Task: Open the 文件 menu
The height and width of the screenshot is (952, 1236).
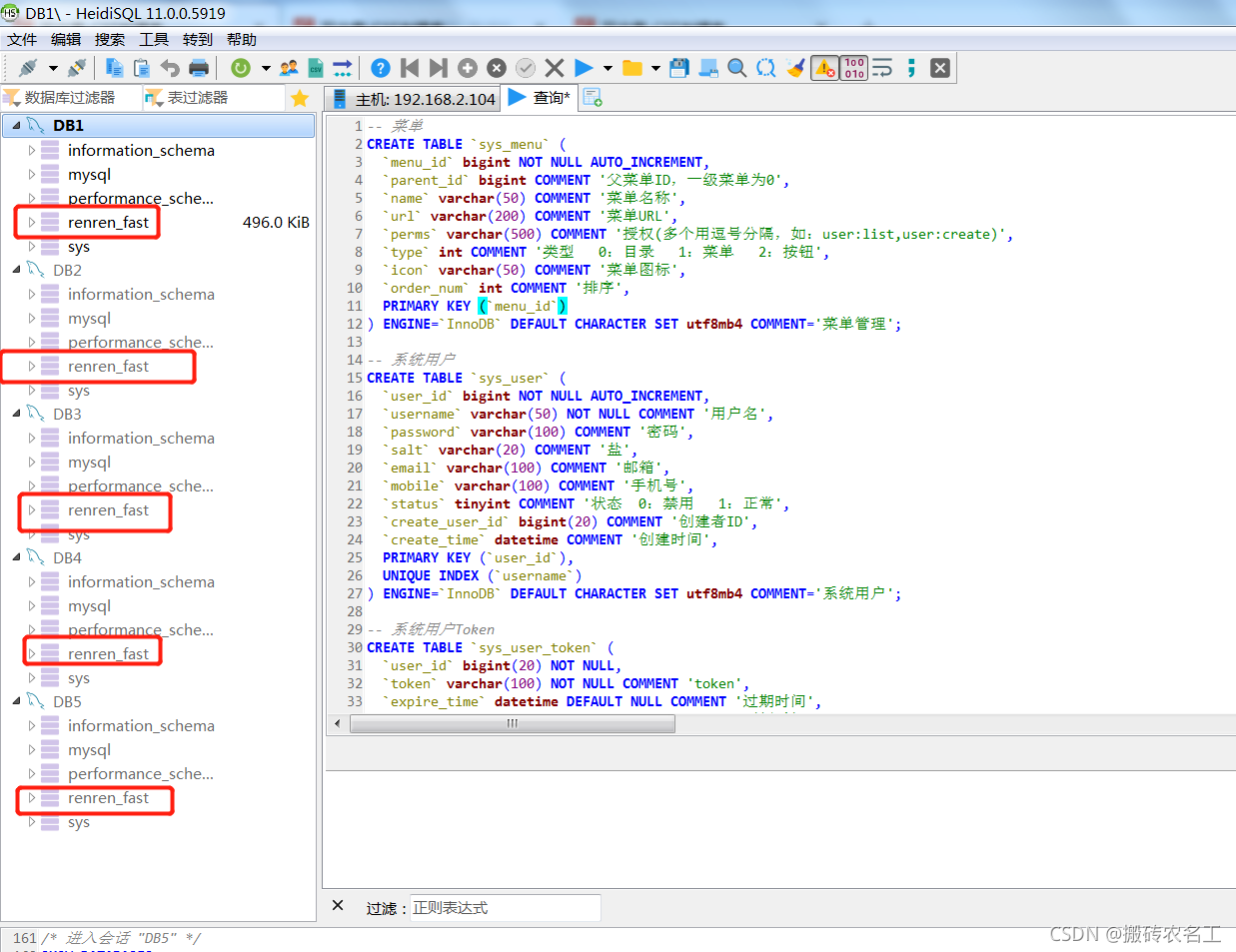Action: pyautogui.click(x=22, y=39)
